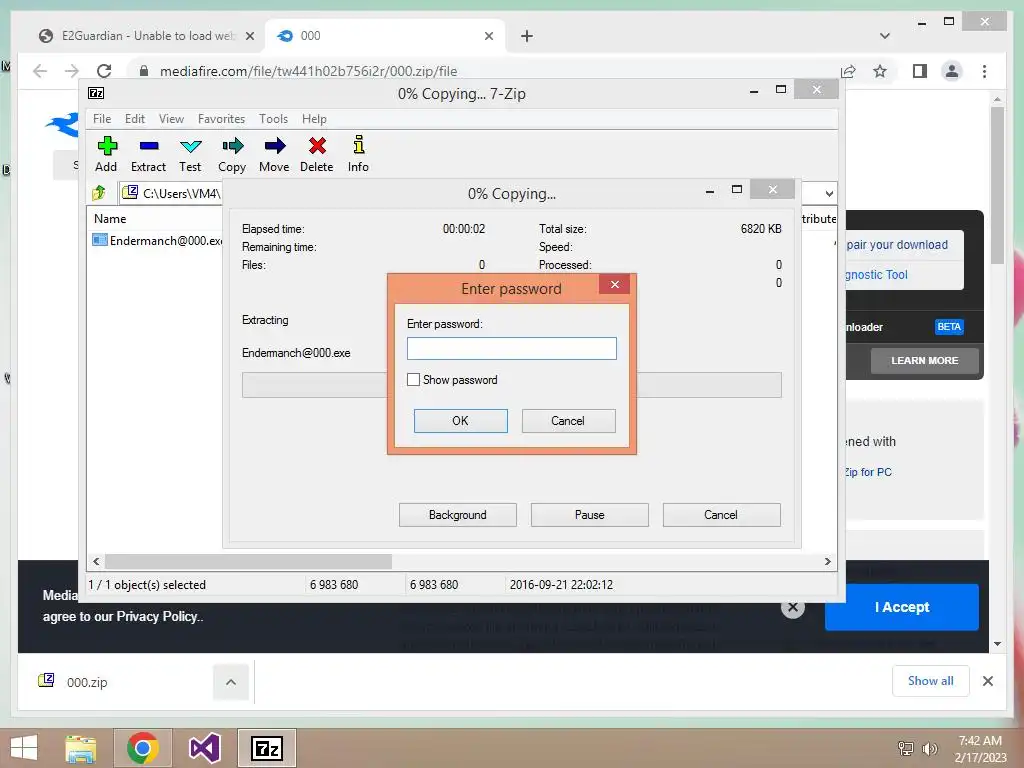This screenshot has height=768, width=1024.
Task: Click the 7-Zip horizontal scrollbar thumb
Action: pos(248,562)
